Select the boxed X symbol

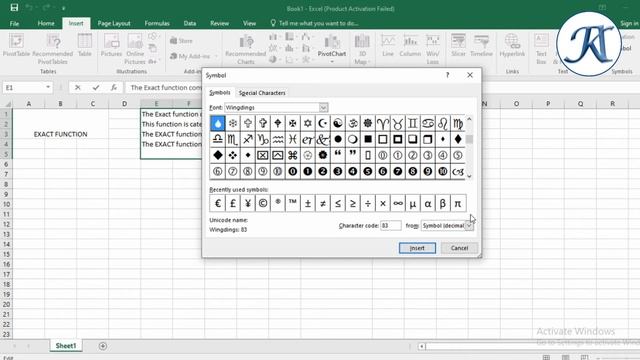(x=263, y=156)
